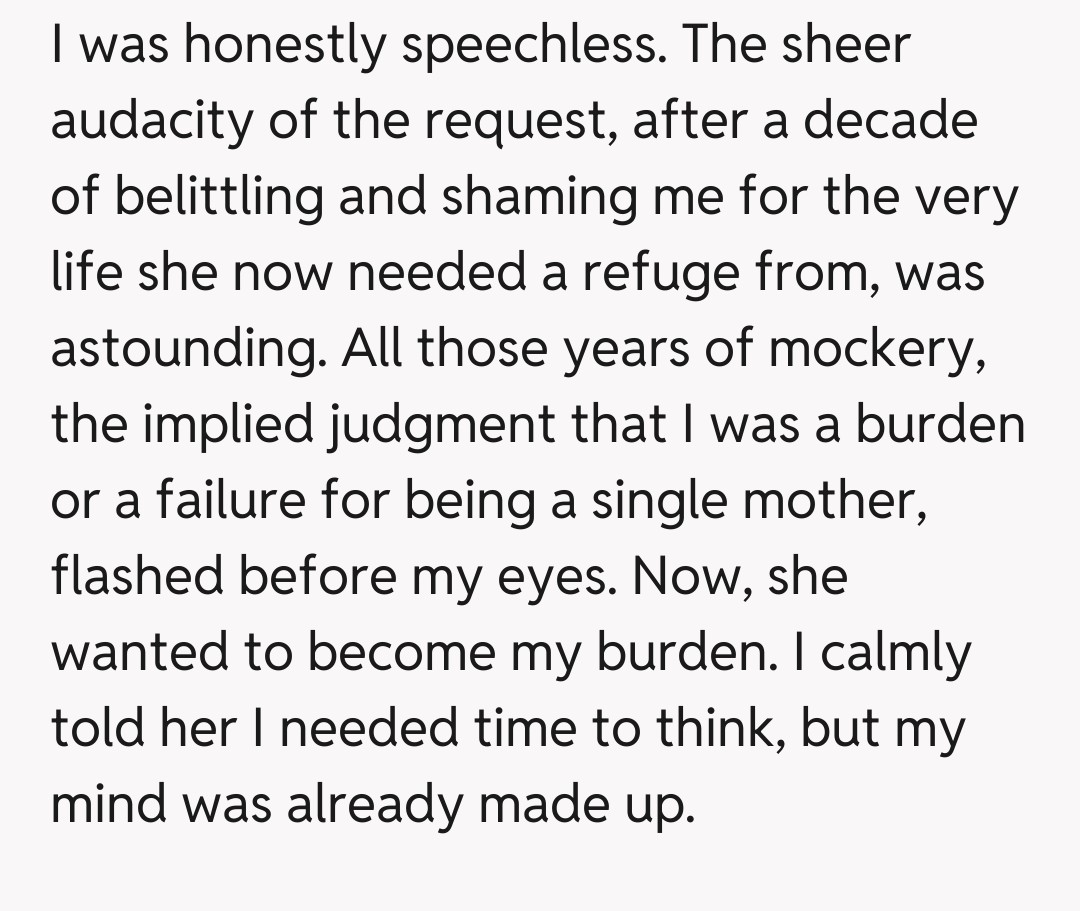
Task: Click the words "already made up"
Action: click(487, 803)
